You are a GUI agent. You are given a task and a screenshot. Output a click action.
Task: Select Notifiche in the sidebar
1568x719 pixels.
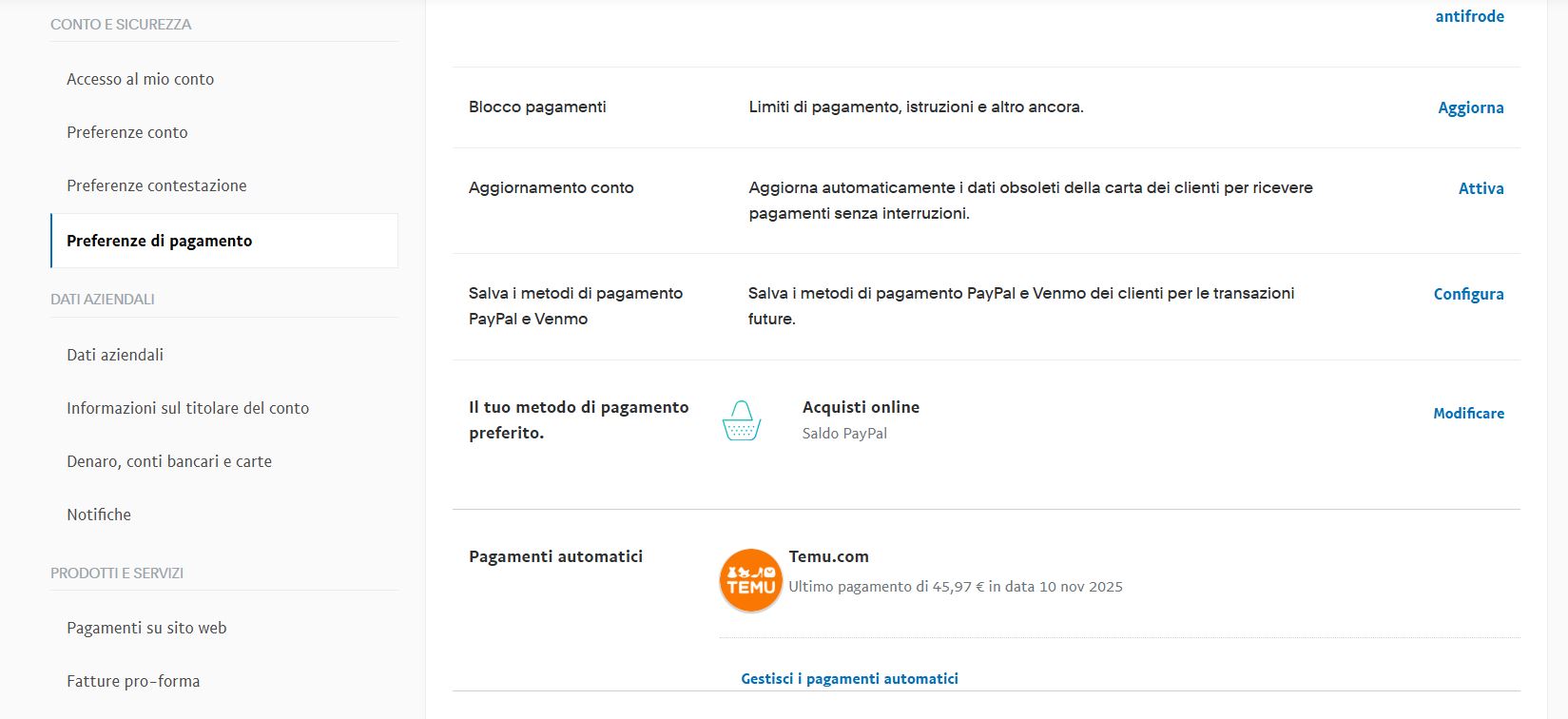coord(99,515)
